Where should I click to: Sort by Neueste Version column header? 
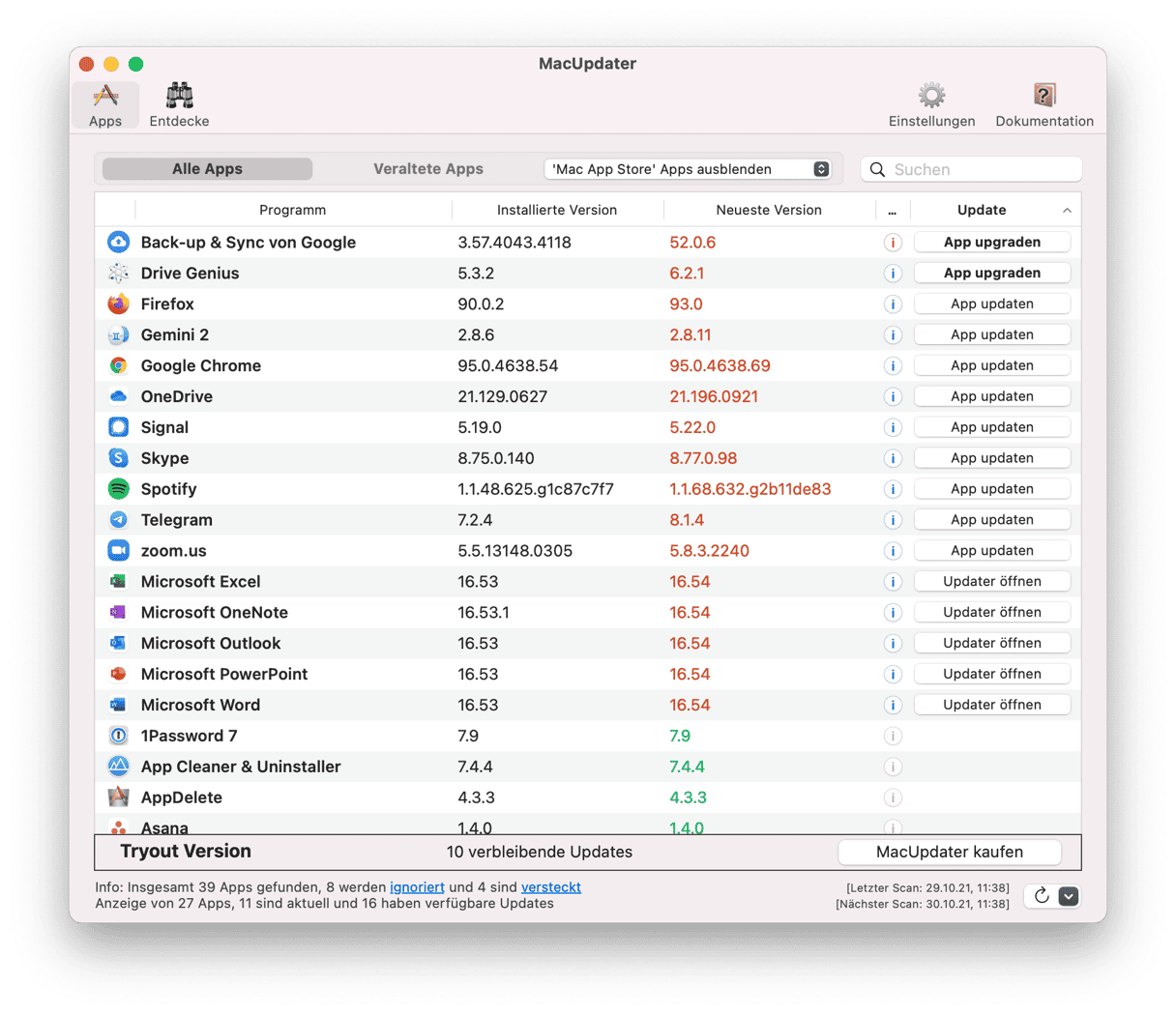769,210
